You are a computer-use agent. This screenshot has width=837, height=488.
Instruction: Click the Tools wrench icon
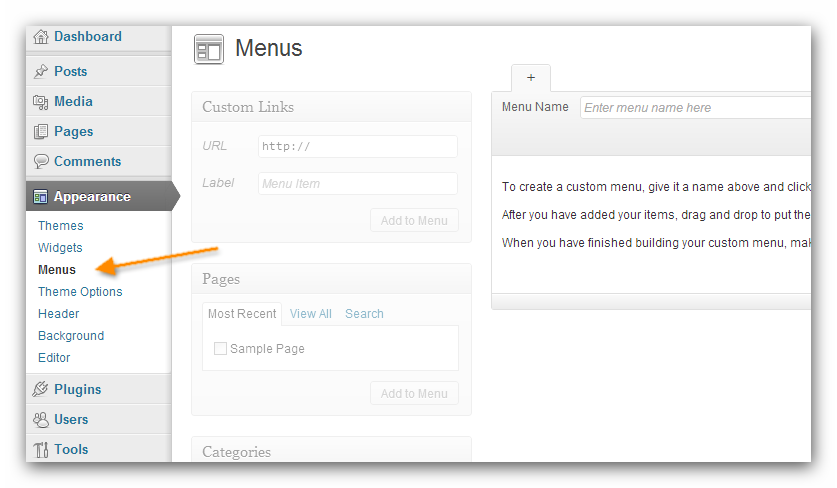41,450
